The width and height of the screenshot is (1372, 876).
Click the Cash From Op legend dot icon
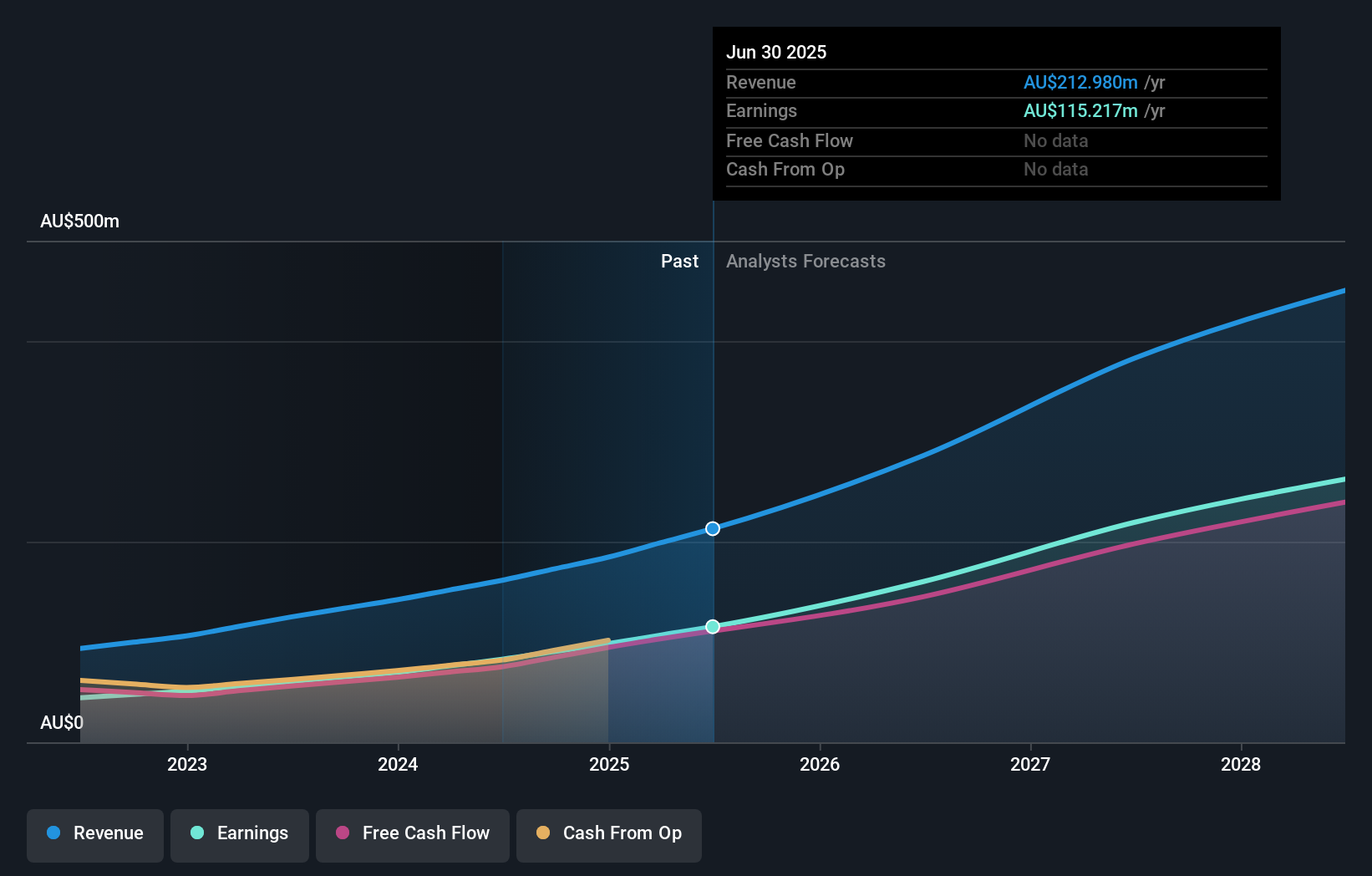543,833
